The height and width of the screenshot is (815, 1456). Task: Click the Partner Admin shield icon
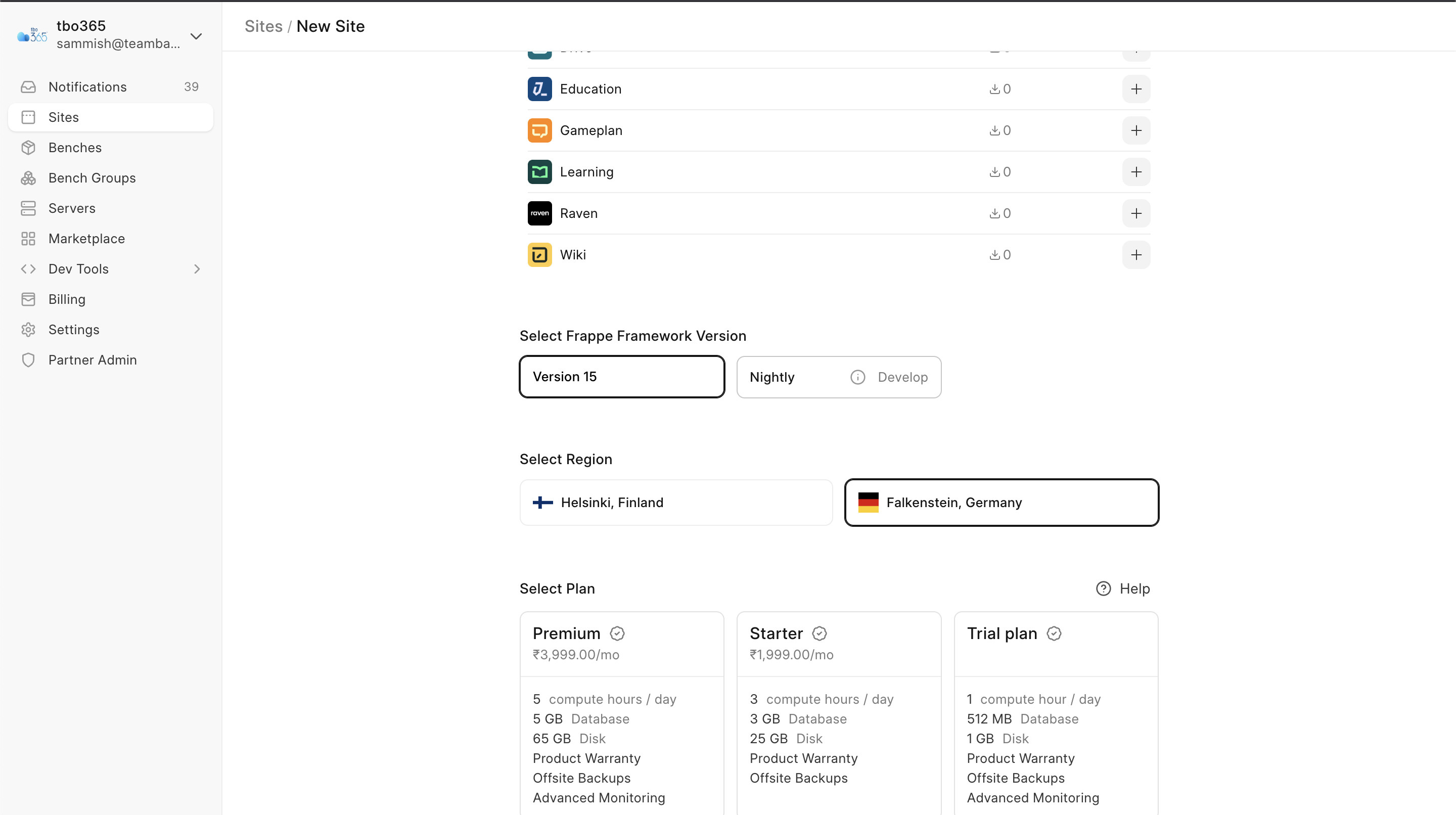[28, 360]
